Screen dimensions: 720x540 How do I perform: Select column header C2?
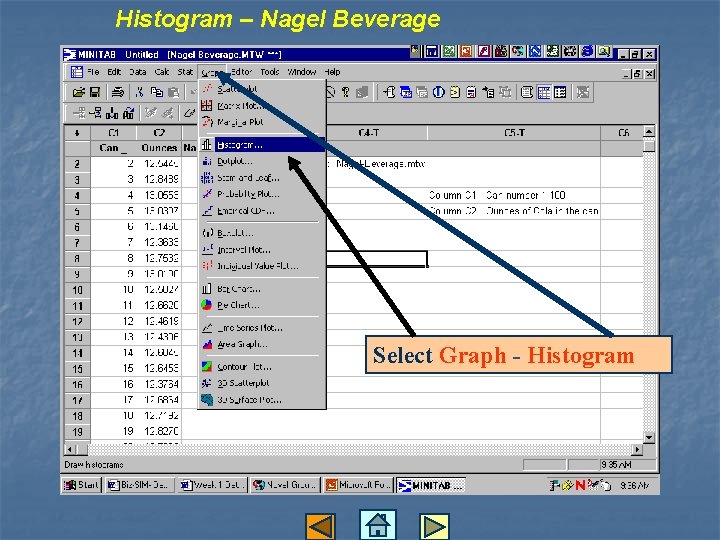159,133
